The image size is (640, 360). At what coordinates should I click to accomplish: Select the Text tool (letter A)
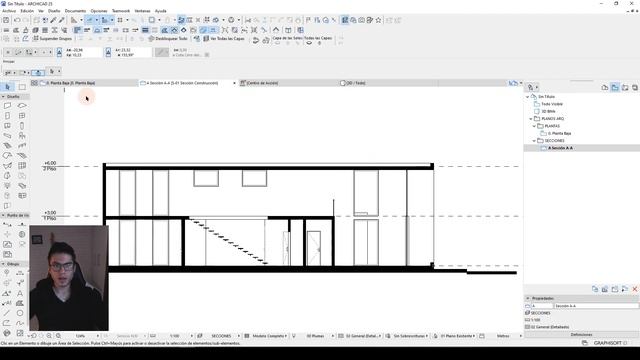click(20, 293)
